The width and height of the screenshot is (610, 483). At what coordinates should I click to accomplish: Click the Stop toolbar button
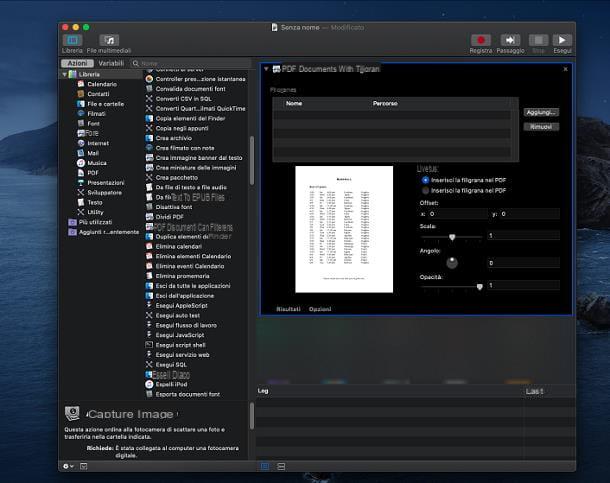(x=538, y=40)
